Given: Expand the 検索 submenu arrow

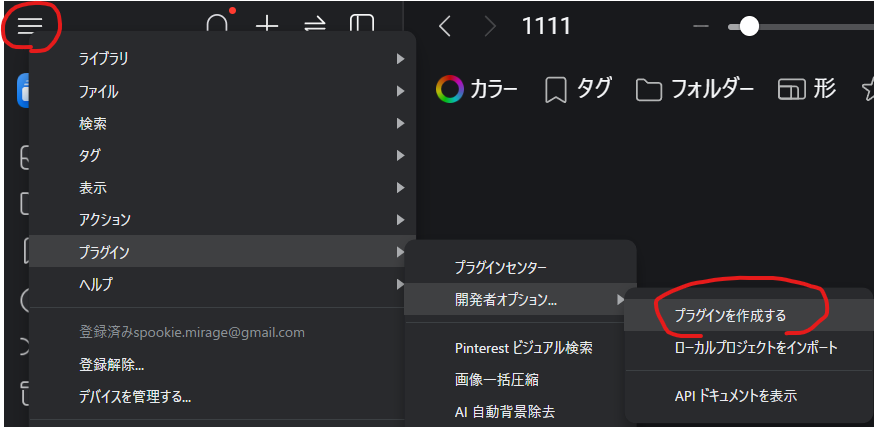Looking at the screenshot, I should [400, 123].
